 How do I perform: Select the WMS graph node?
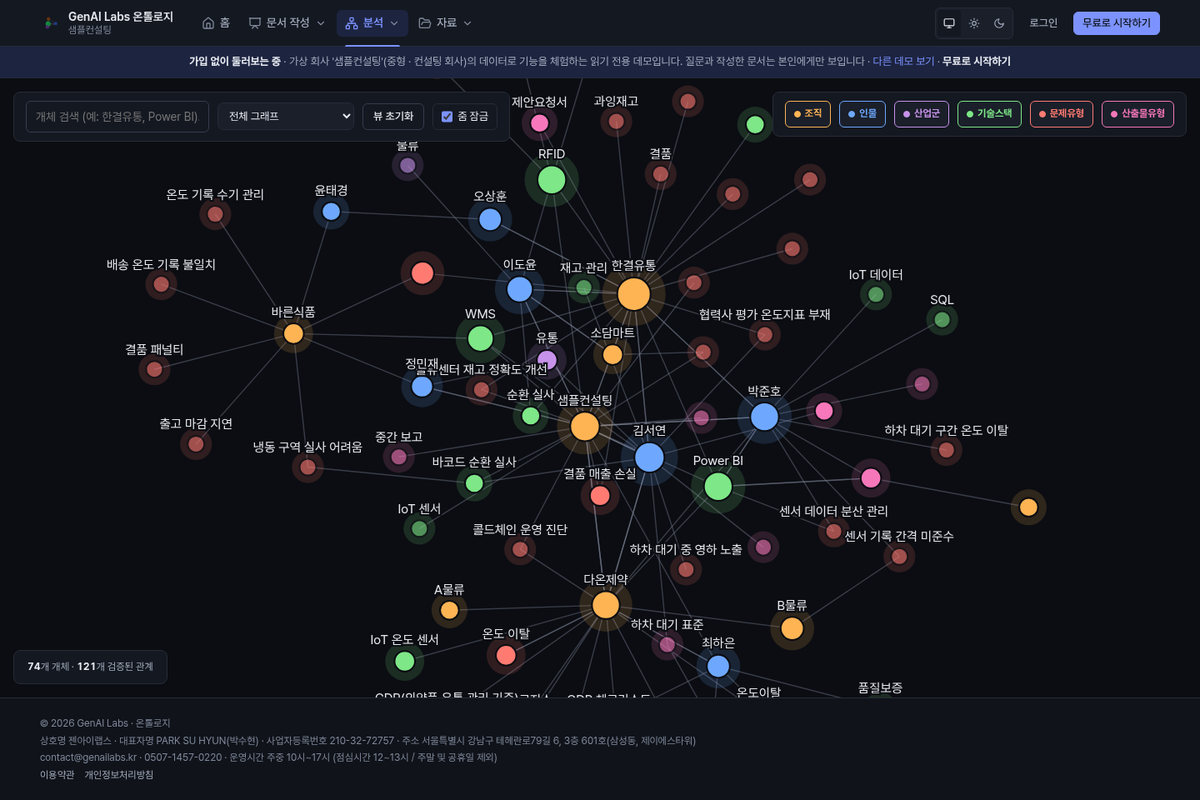pos(480,338)
